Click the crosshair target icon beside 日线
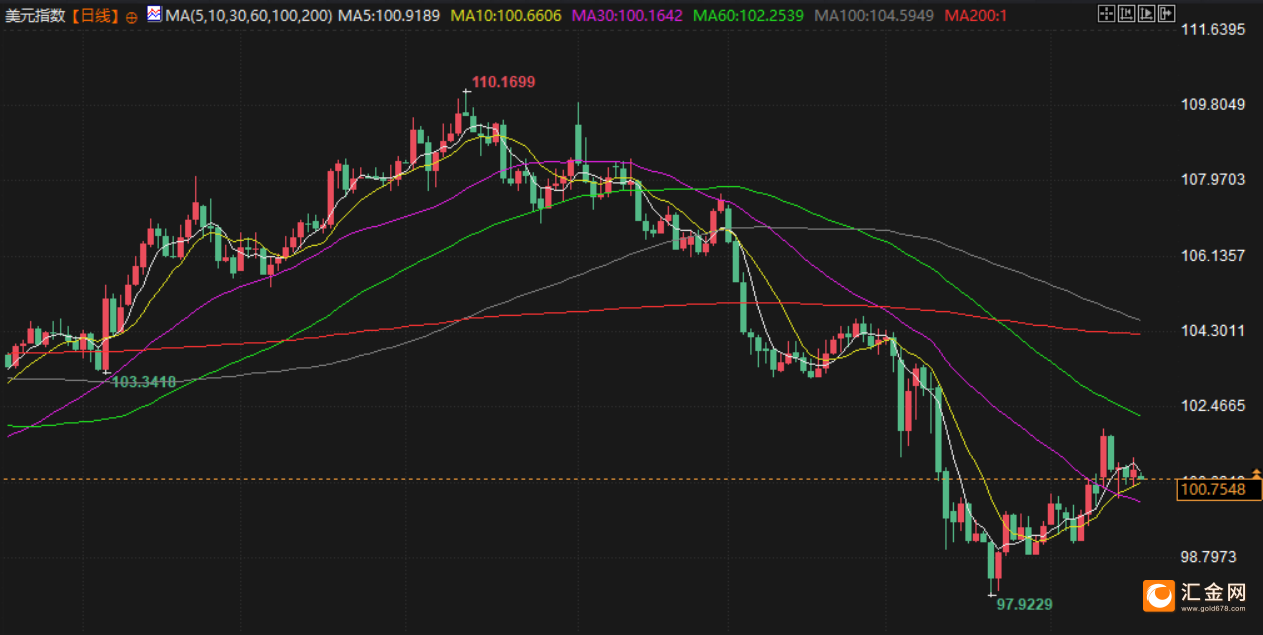 (131, 17)
